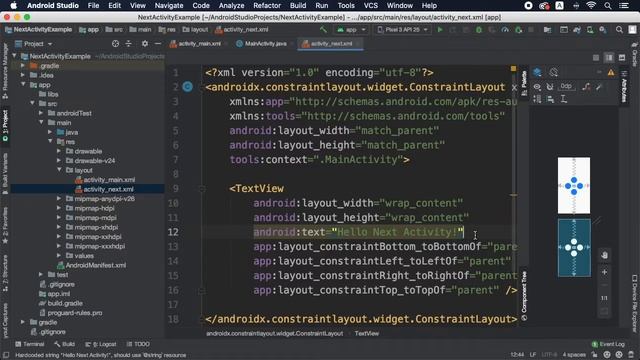Viewport: 640px width, 360px height.
Task: Click Locate/Select opened file target icon
Action: (x=116, y=44)
